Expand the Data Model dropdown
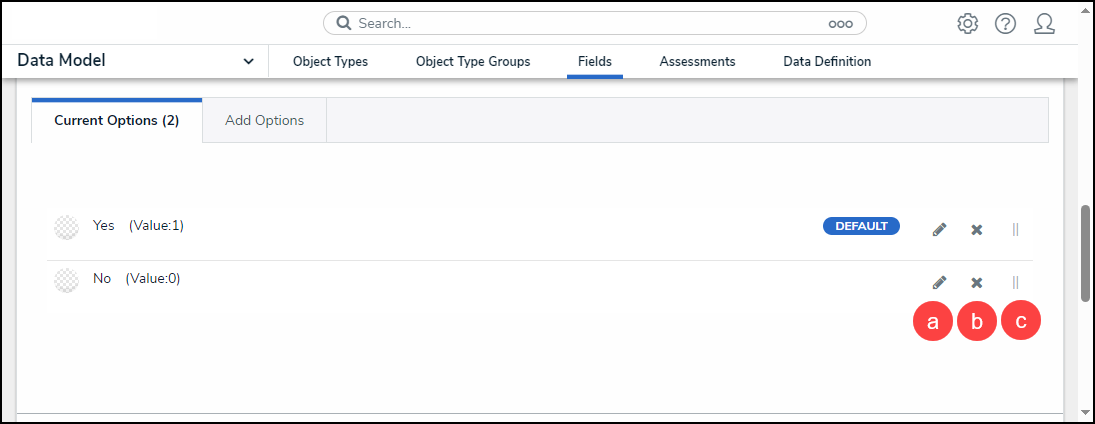 248,62
